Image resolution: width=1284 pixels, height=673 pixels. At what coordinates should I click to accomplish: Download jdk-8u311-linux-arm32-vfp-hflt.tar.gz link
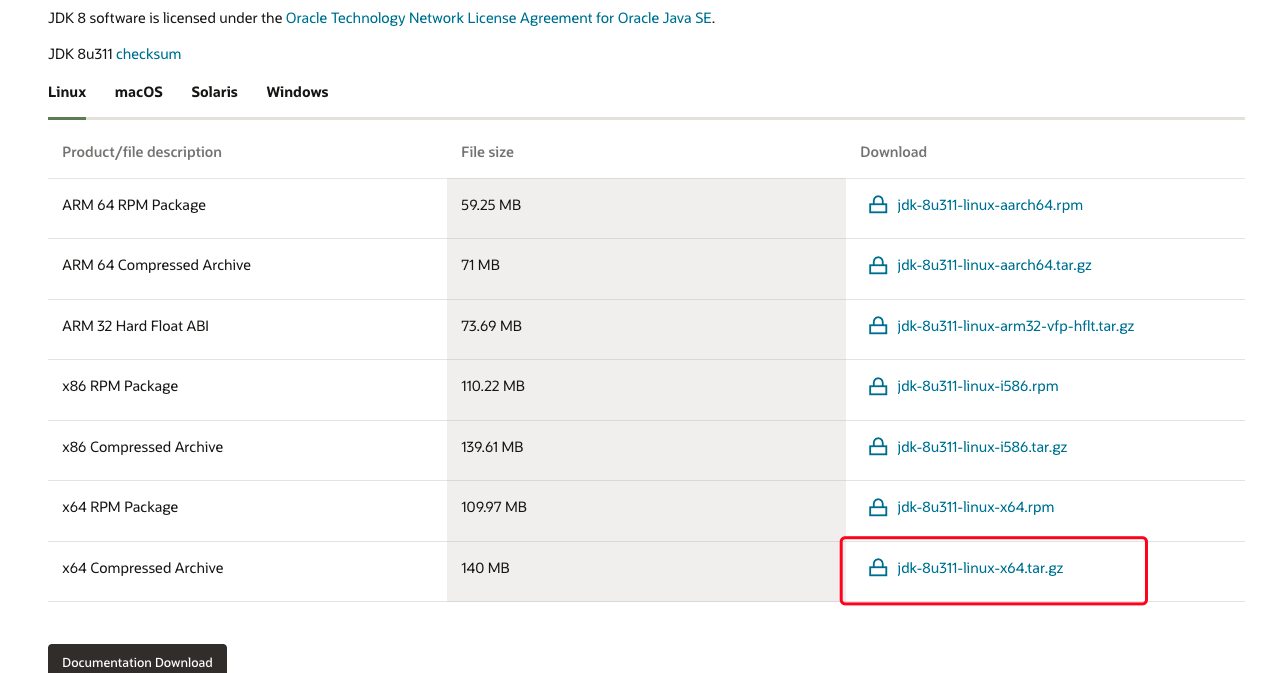(x=1015, y=326)
